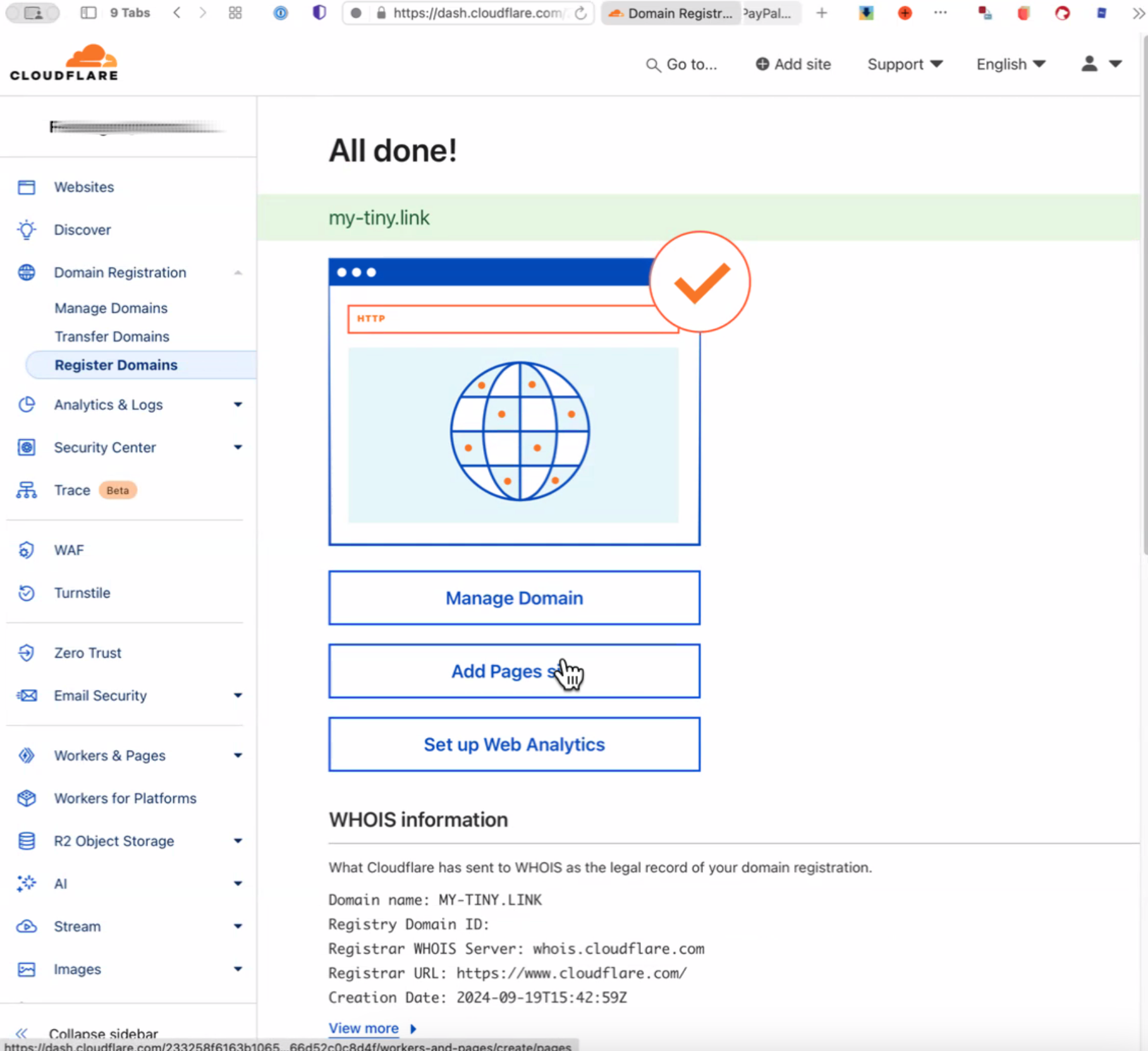The height and width of the screenshot is (1051, 1148).
Task: Click the WAF shield icon
Action: pos(27,550)
